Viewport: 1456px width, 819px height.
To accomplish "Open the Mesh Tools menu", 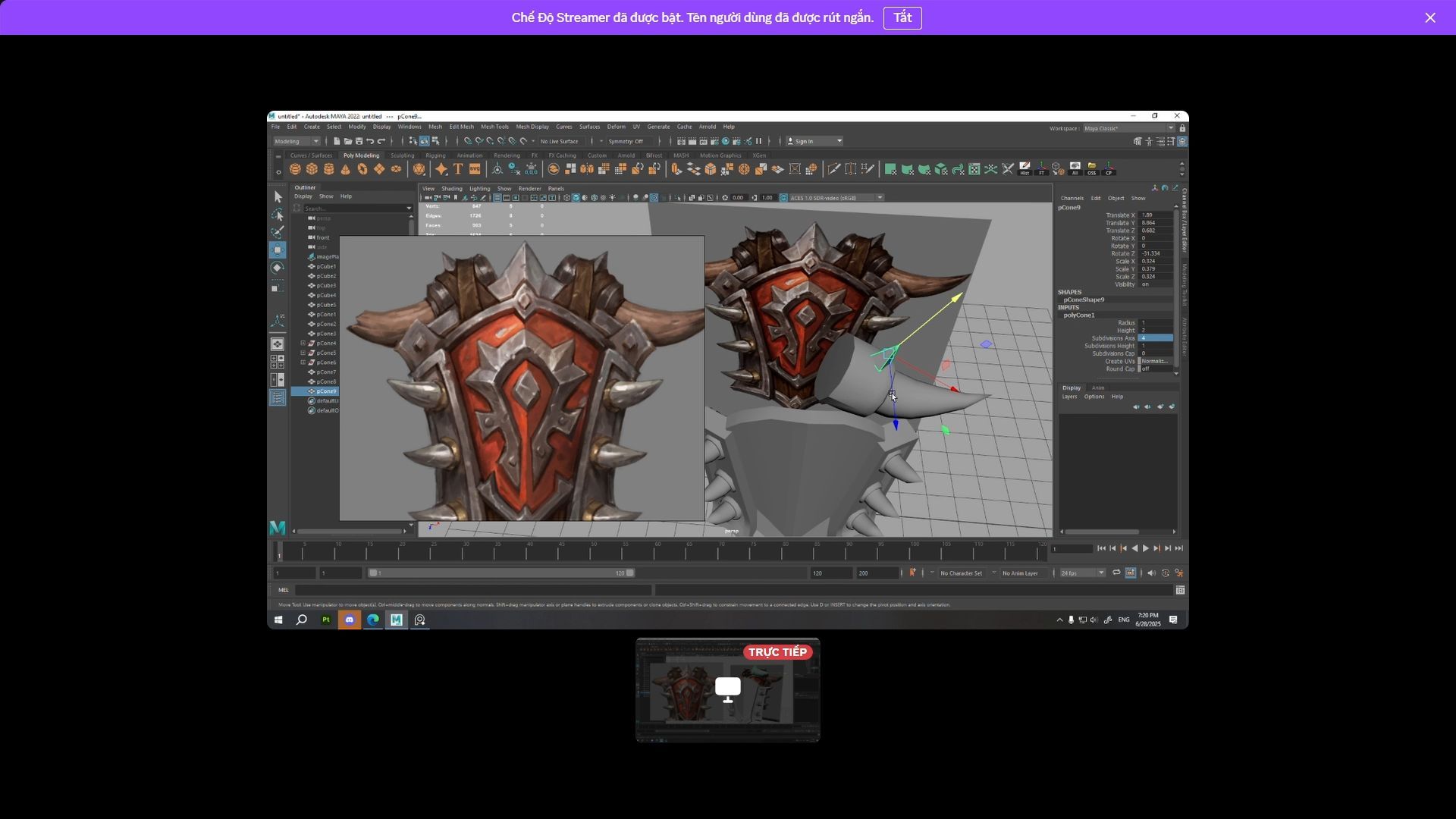I will tap(494, 127).
